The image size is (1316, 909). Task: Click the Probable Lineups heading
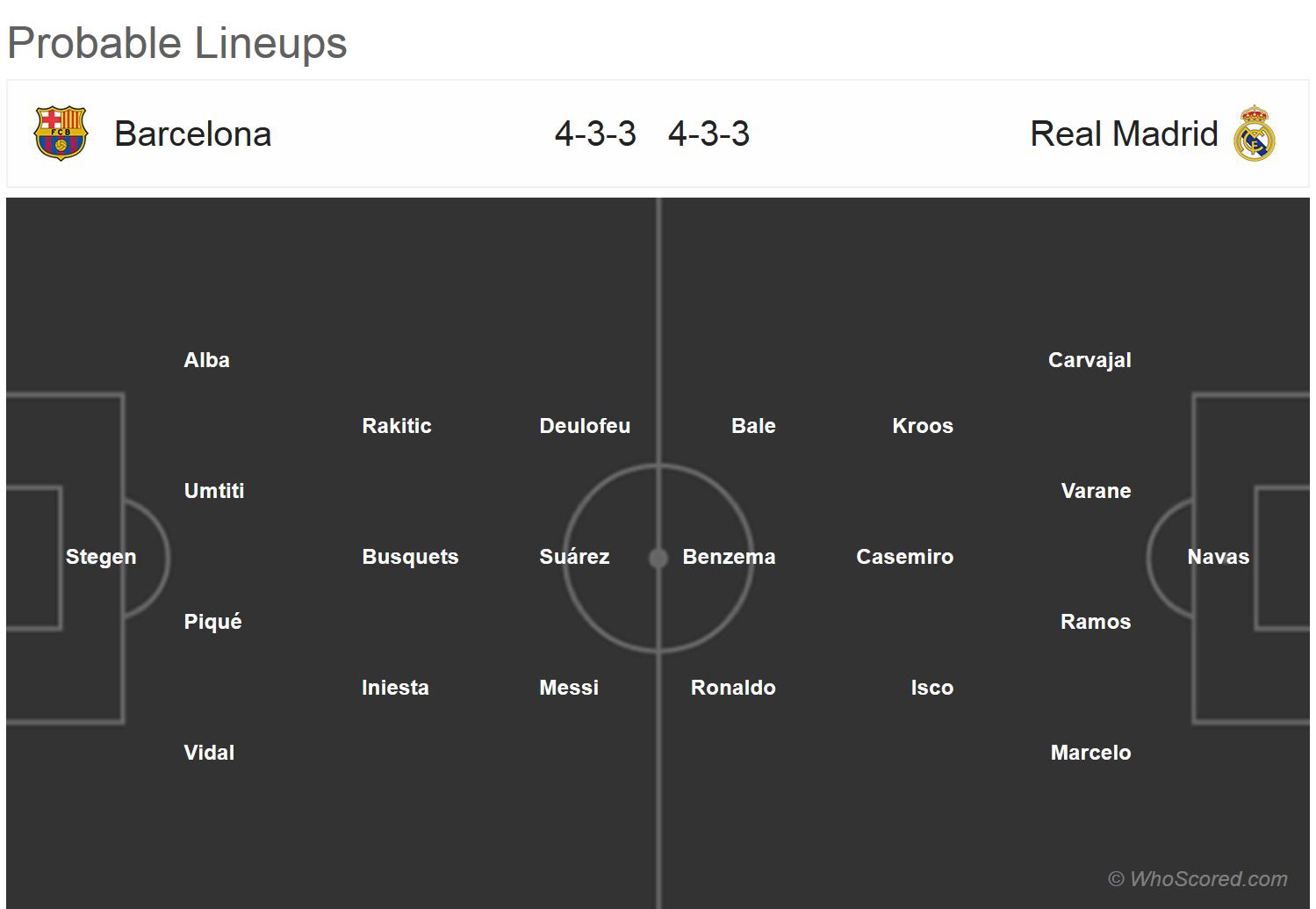point(177,43)
